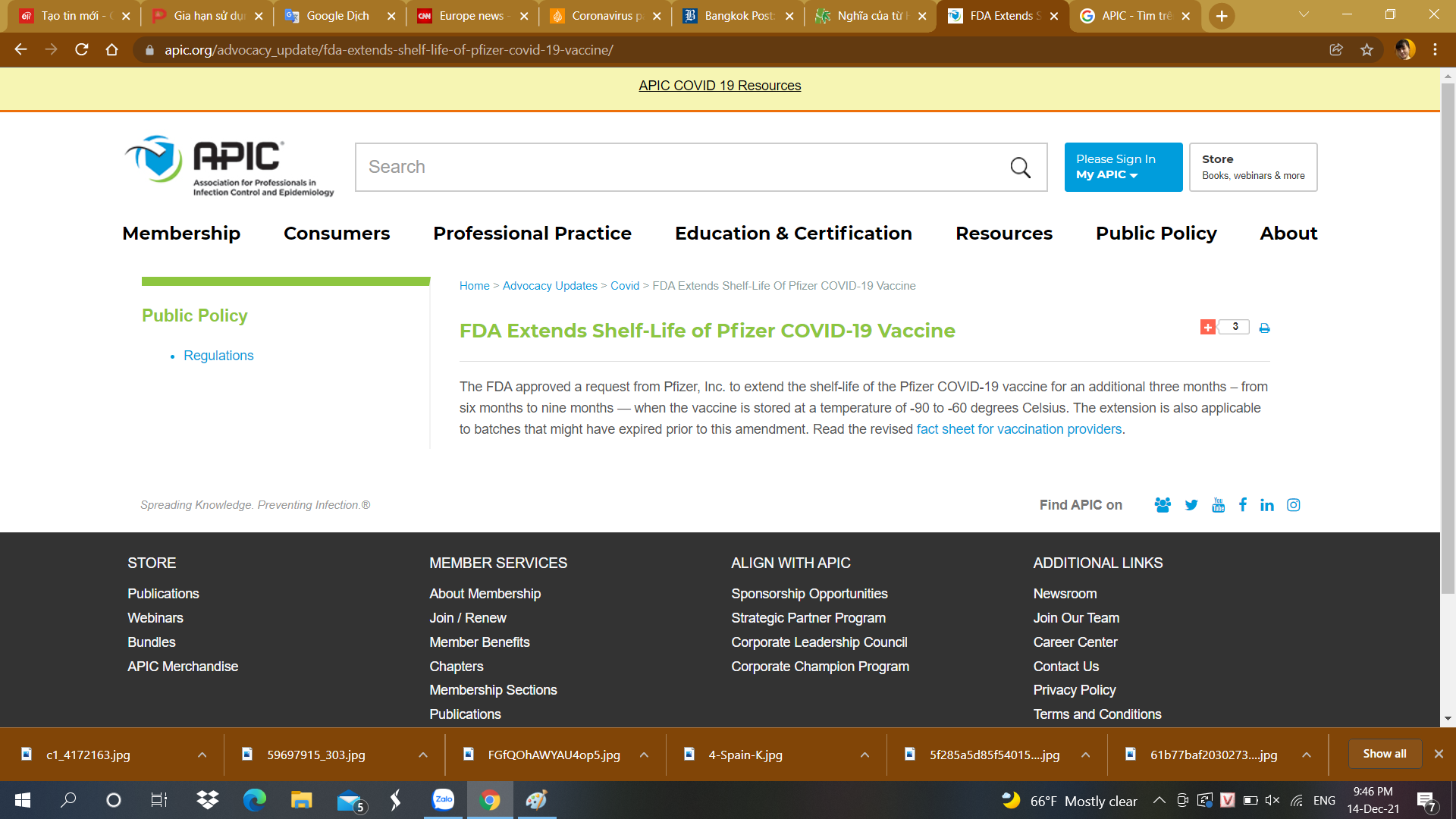Viewport: 1456px width, 819px height.
Task: Click Advocacy Updates breadcrumb
Action: pyautogui.click(x=550, y=286)
